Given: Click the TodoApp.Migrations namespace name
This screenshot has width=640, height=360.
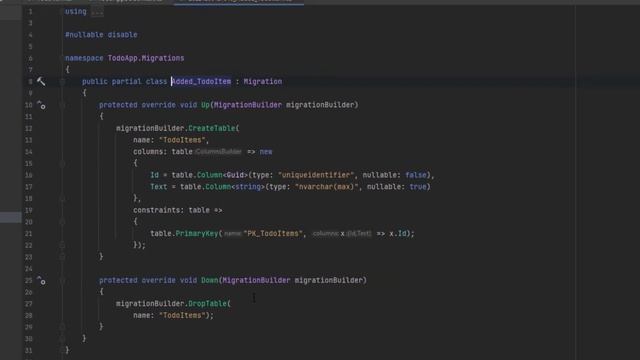Looking at the screenshot, I should tap(146, 58).
